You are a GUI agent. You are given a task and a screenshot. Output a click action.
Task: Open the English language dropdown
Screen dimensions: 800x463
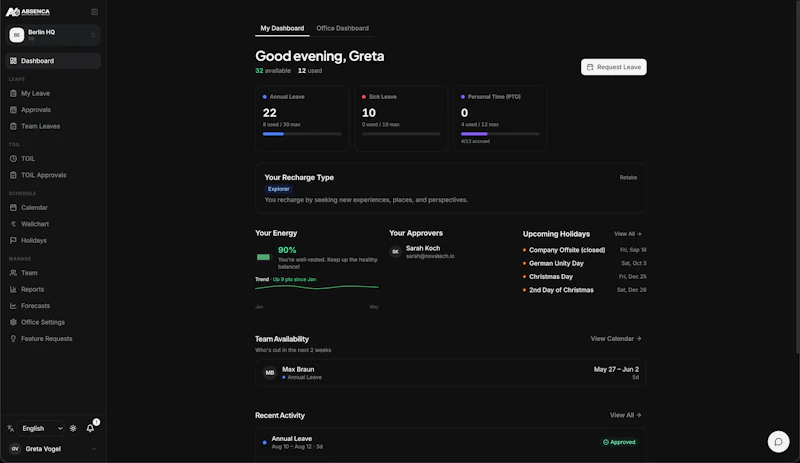(x=41, y=428)
